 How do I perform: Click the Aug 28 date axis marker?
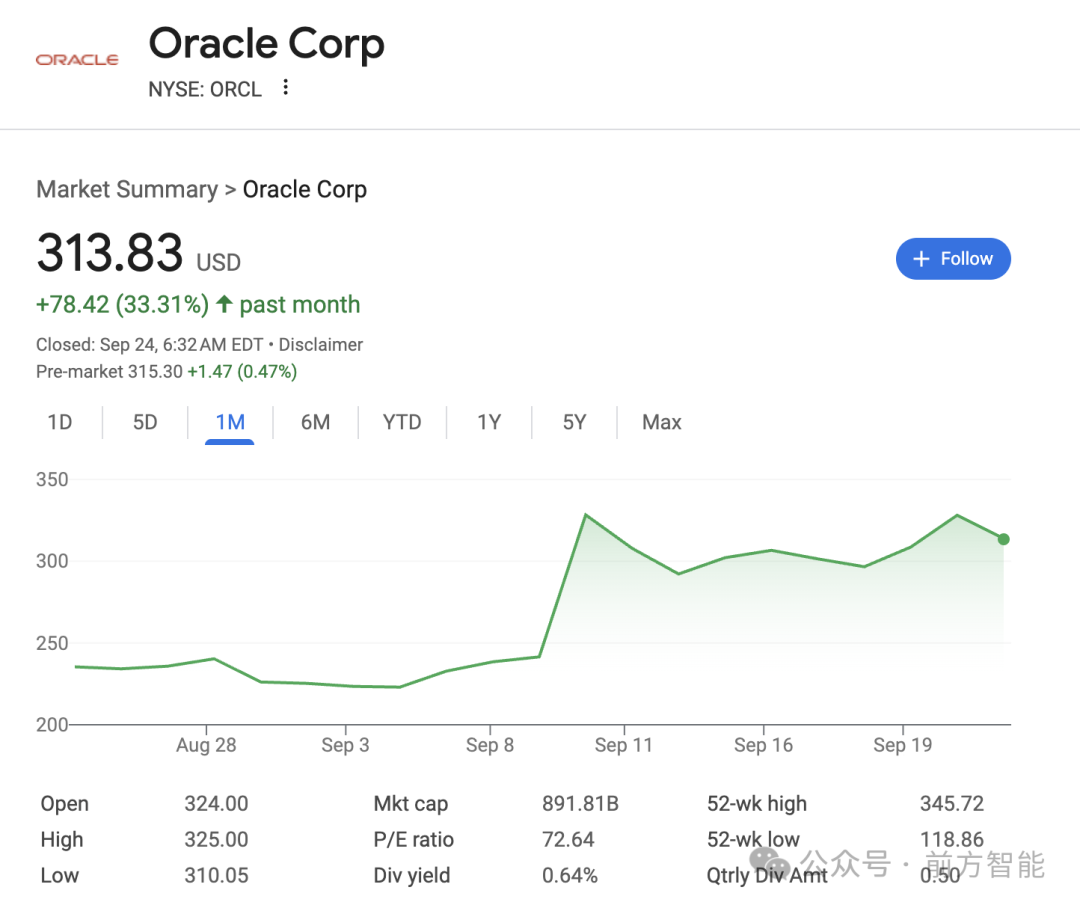[206, 744]
